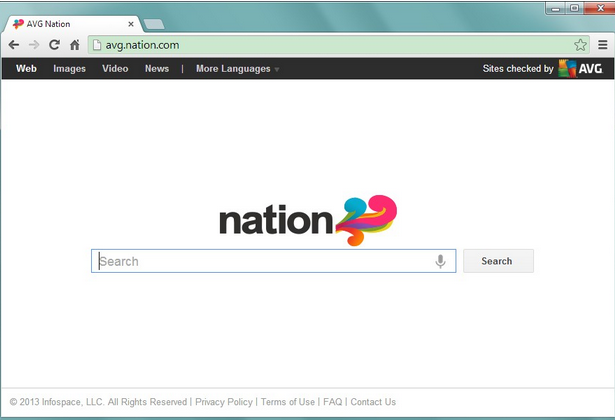
Task: Switch to Video search
Action: [115, 69]
